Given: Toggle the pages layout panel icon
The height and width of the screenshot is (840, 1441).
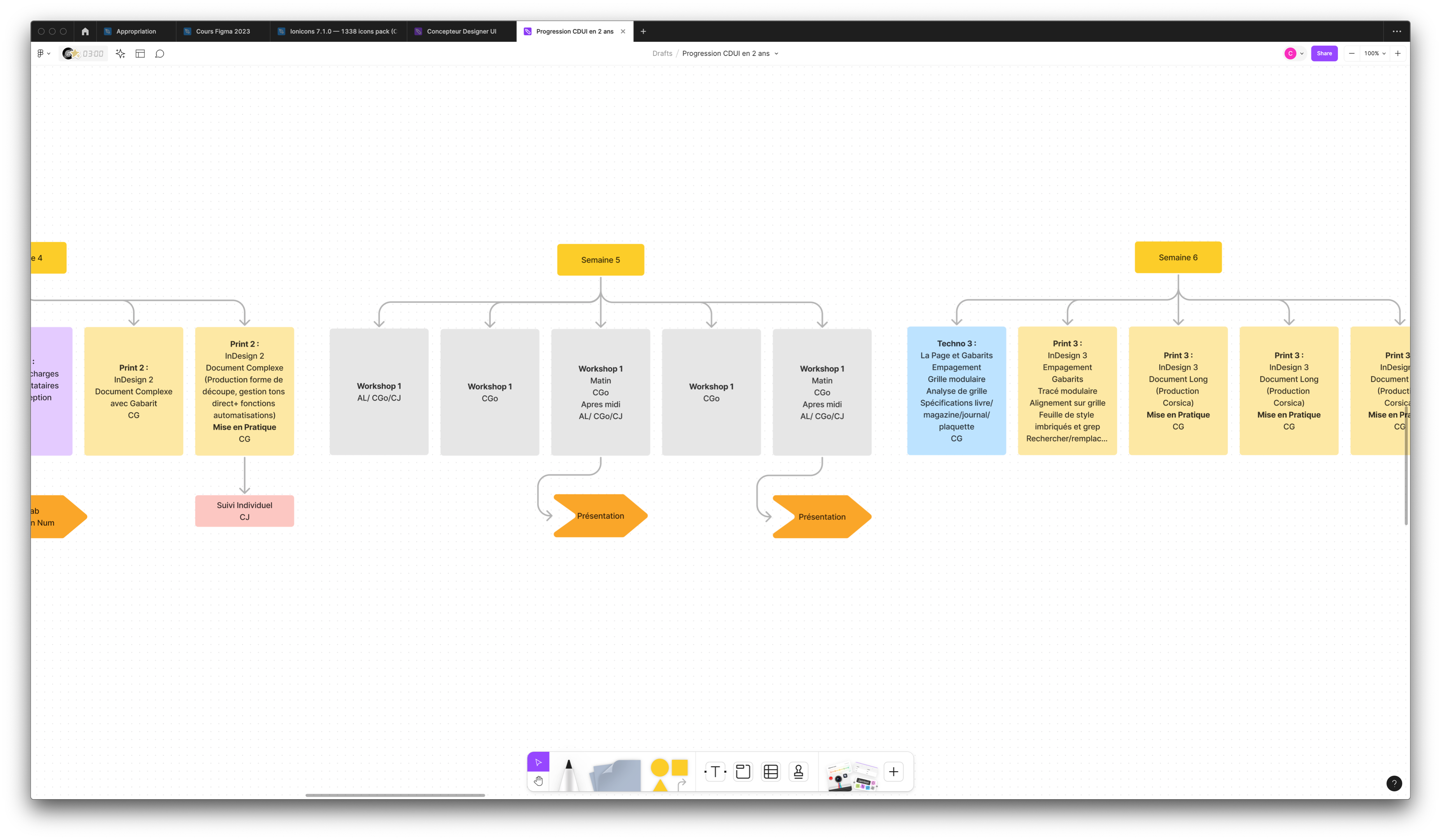Looking at the screenshot, I should click(x=140, y=54).
